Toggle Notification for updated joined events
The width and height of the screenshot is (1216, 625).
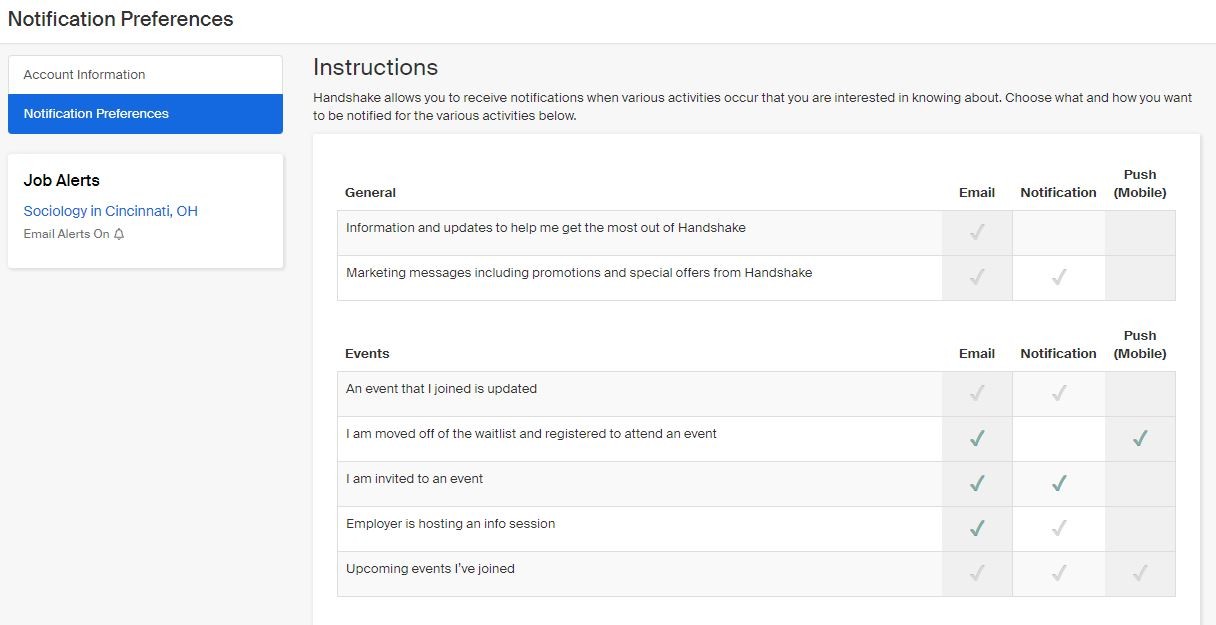click(1058, 393)
